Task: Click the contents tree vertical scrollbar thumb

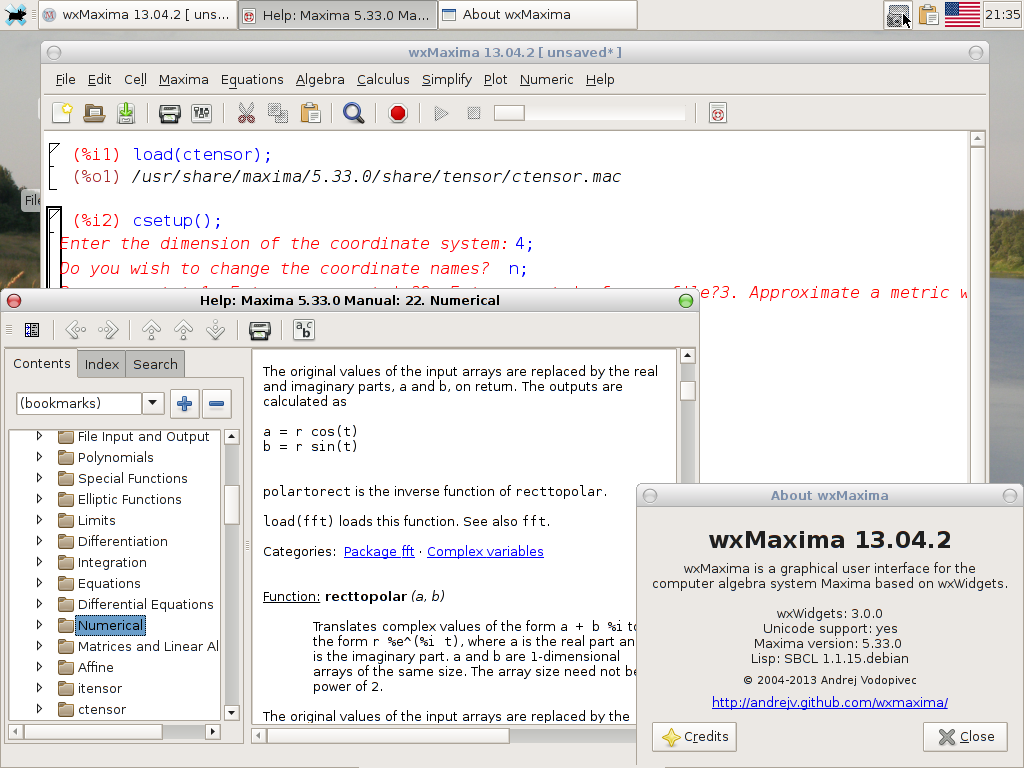Action: click(232, 504)
